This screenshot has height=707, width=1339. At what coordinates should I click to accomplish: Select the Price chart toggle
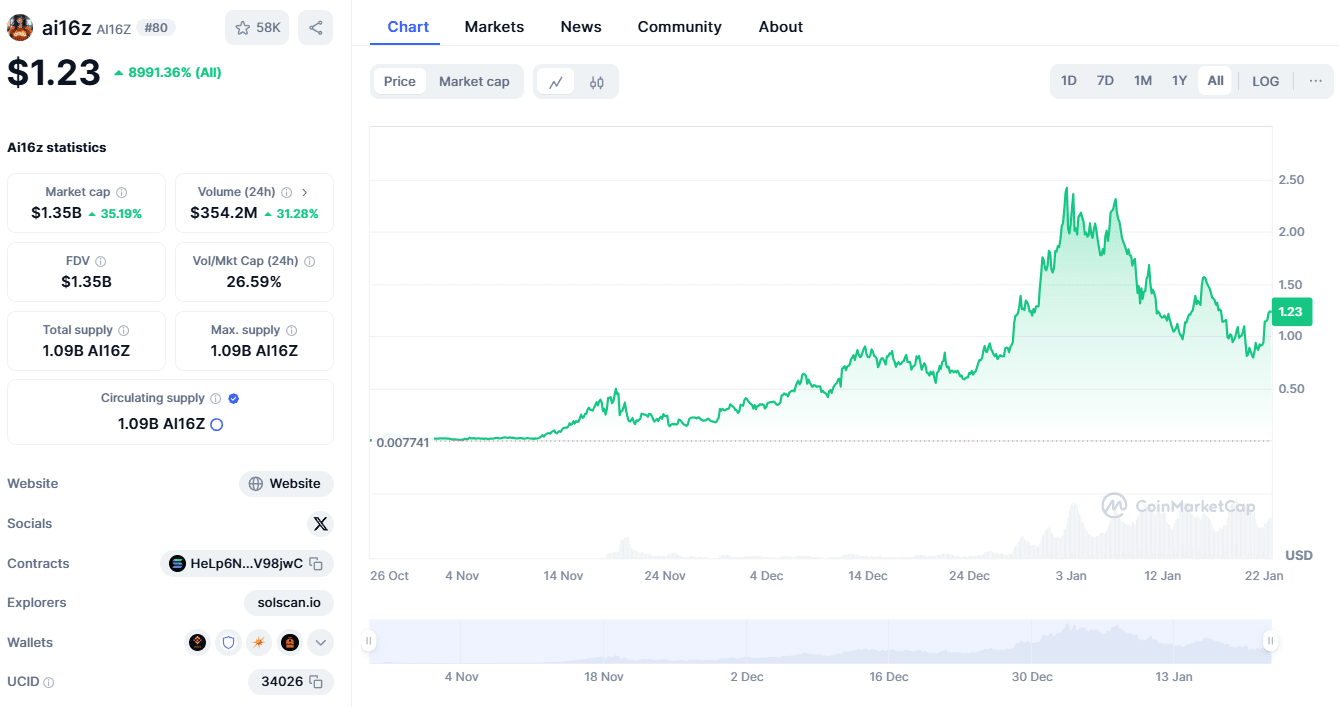400,82
